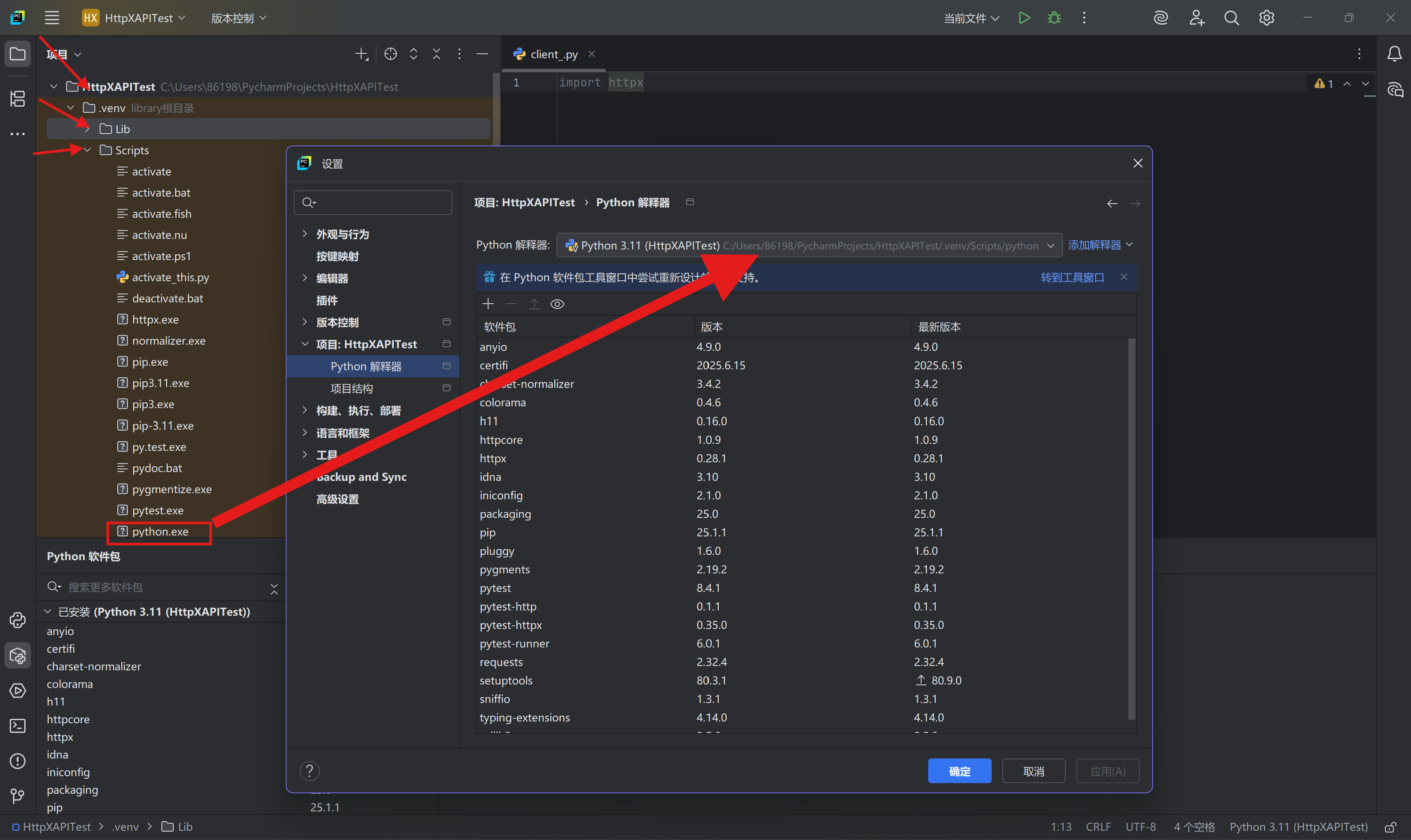Image resolution: width=1411 pixels, height=840 pixels.
Task: Run the current file with the green run icon
Action: [x=1024, y=18]
